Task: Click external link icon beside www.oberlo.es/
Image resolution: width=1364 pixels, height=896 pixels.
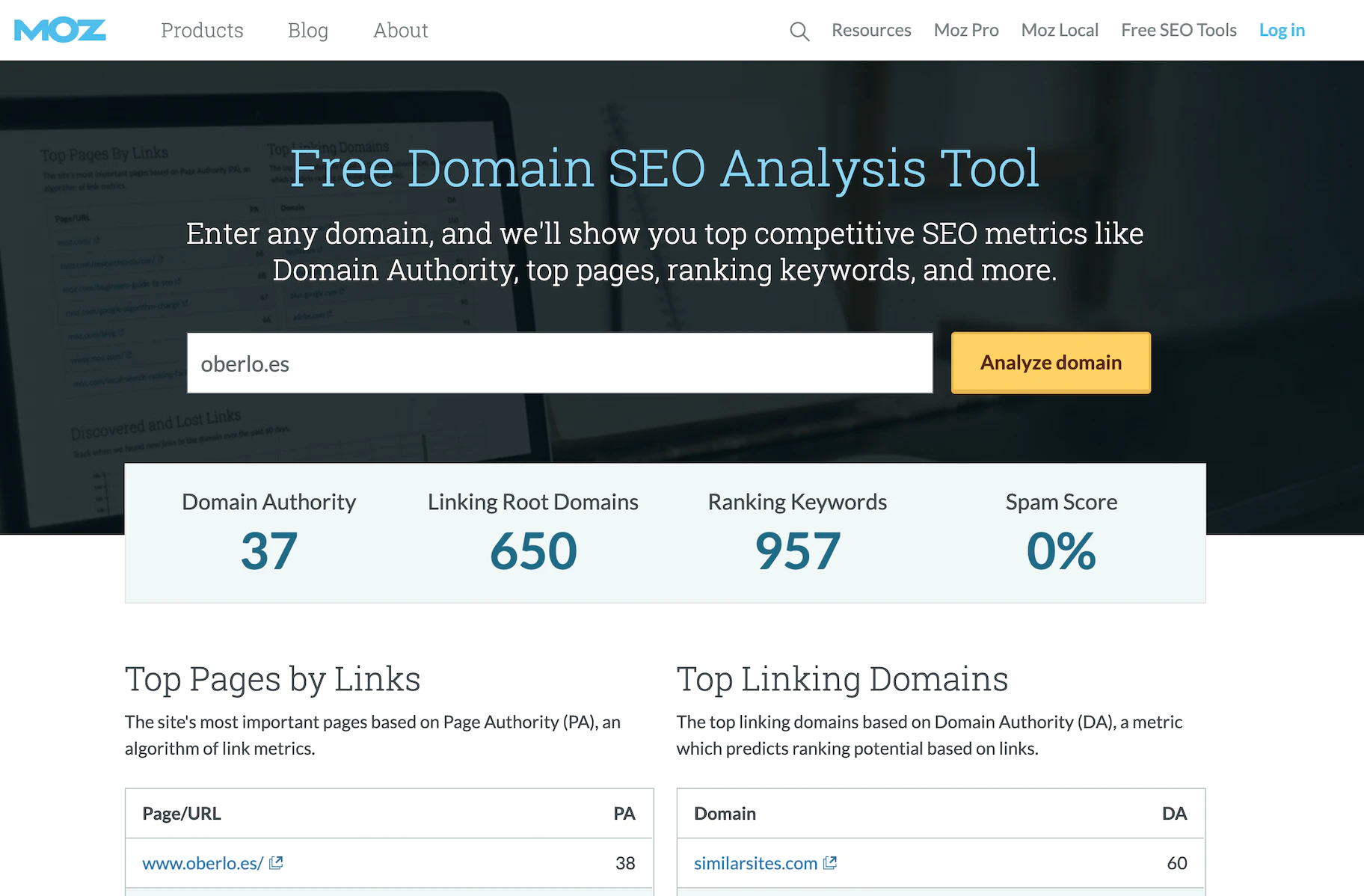Action: point(276,862)
